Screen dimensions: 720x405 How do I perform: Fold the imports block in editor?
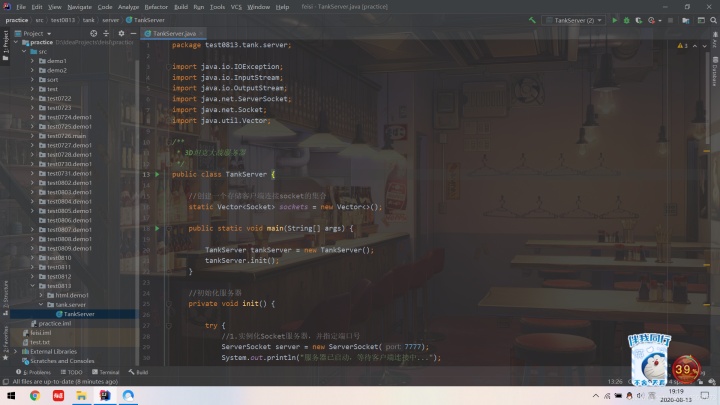click(x=169, y=67)
